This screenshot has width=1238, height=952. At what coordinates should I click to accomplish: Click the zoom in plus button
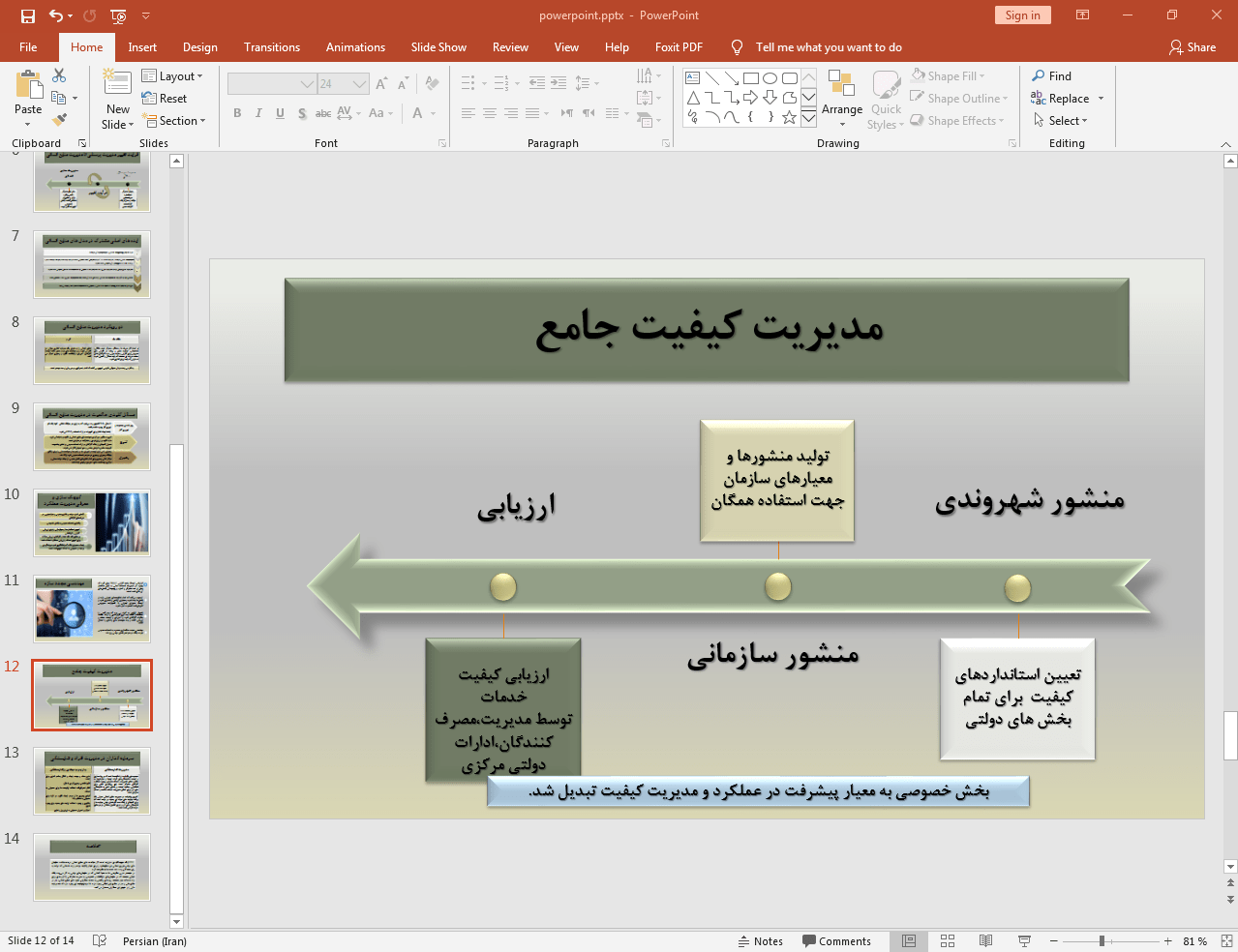(1168, 941)
